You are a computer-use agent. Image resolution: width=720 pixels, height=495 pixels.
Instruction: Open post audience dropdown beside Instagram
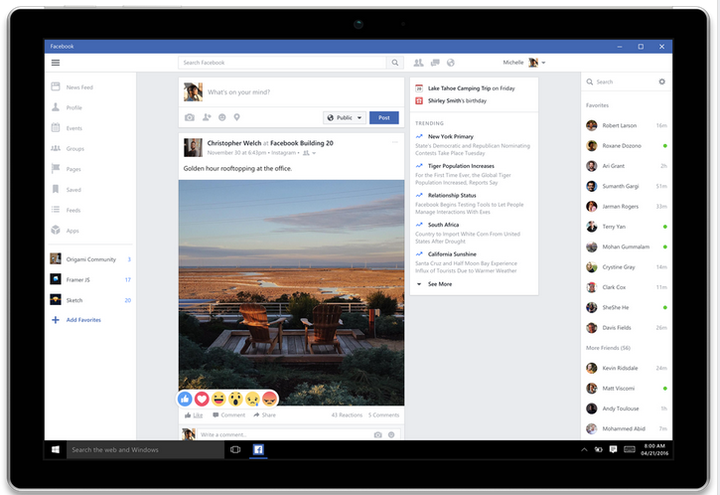309,153
